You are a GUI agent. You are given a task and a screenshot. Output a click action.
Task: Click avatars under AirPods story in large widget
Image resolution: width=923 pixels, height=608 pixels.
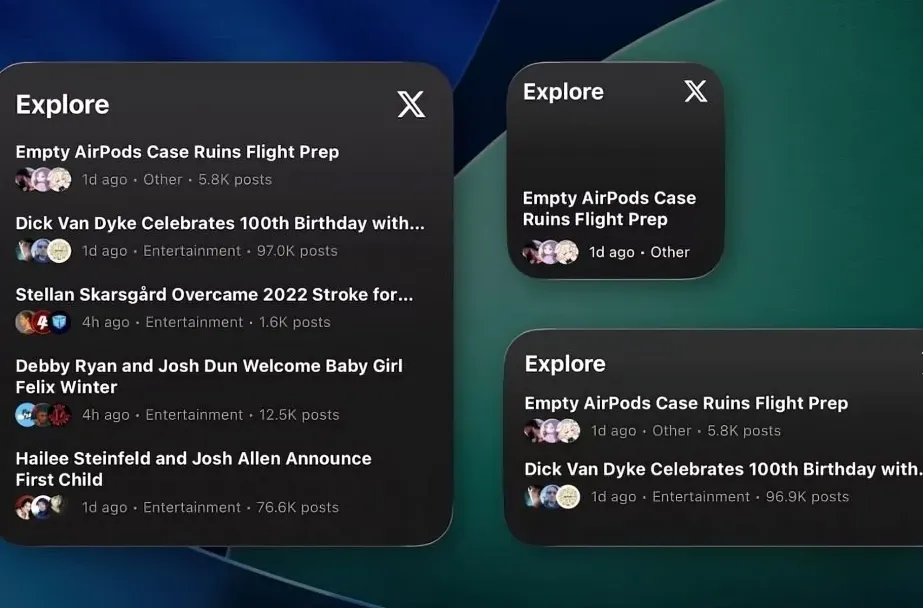[44, 180]
